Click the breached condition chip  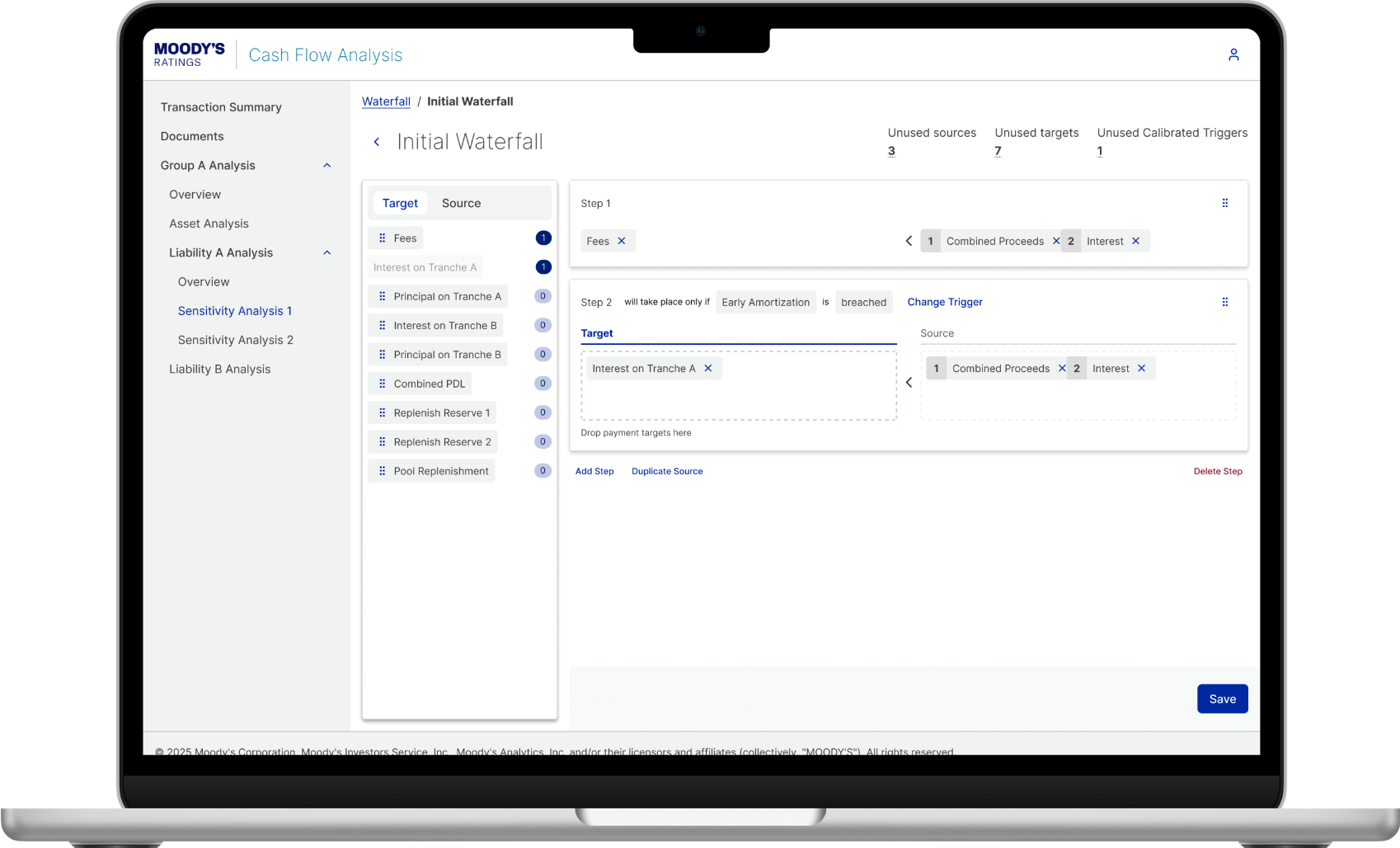click(863, 302)
